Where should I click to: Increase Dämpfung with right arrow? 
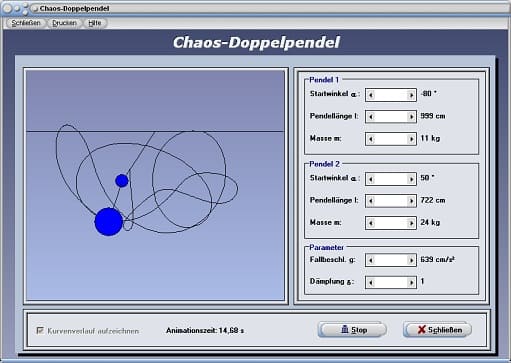[411, 283]
